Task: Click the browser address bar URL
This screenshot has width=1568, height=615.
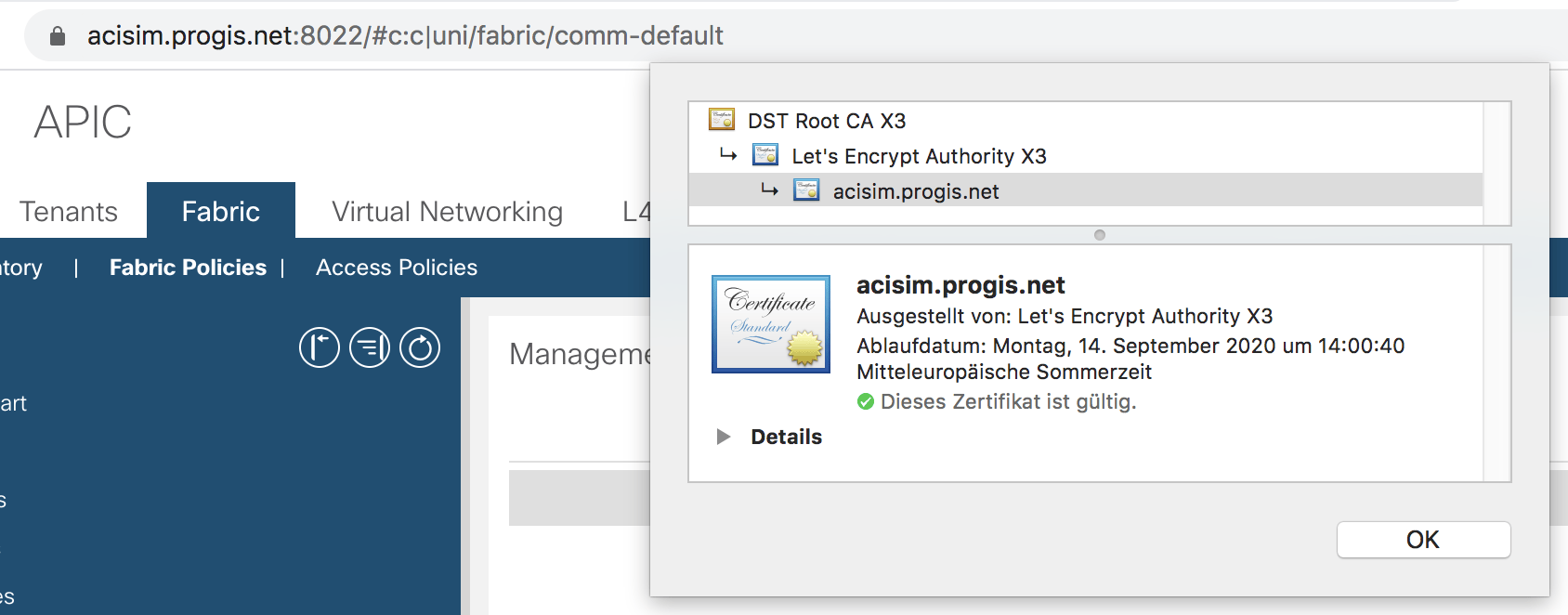Action: point(405,36)
